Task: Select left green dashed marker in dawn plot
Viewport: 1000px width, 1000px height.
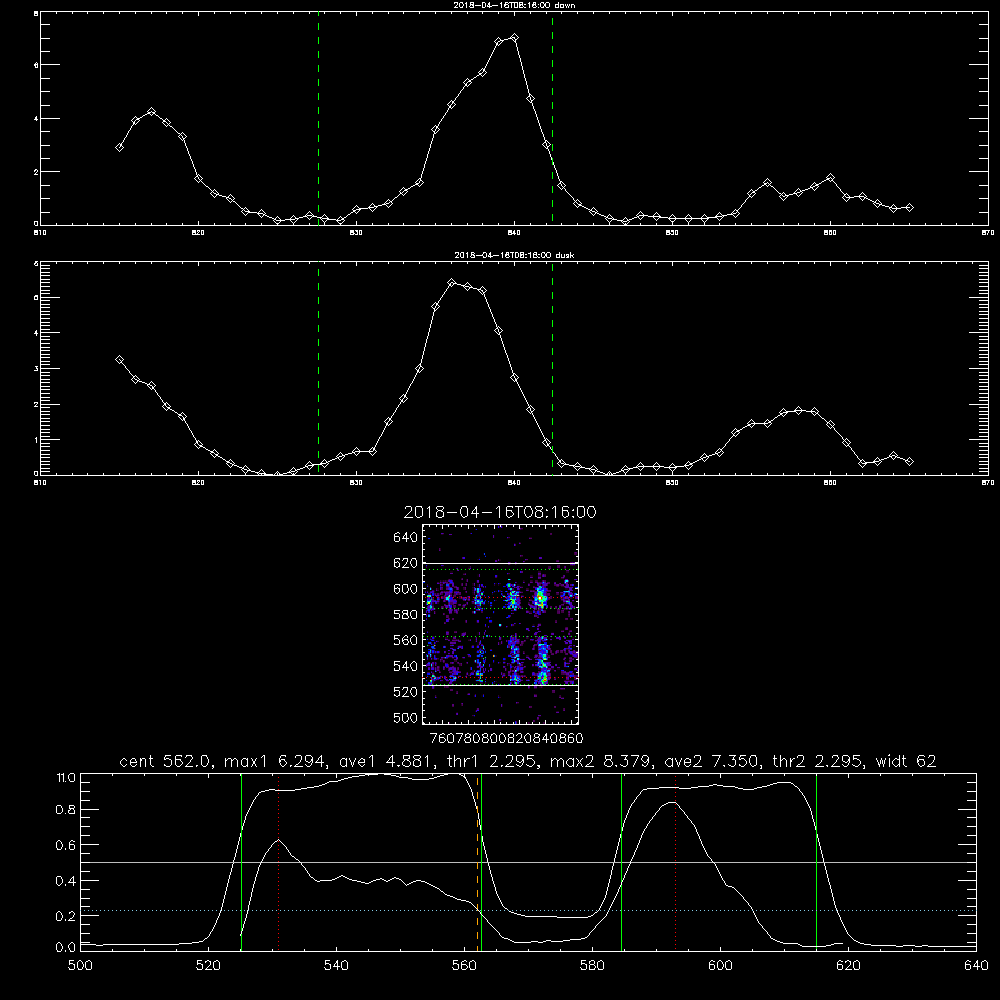Action: (x=318, y=119)
